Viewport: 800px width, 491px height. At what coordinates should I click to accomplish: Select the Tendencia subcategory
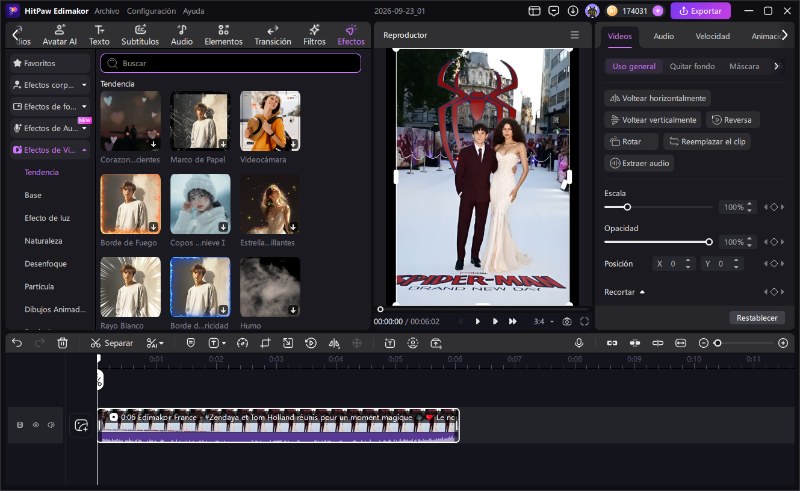coord(41,173)
